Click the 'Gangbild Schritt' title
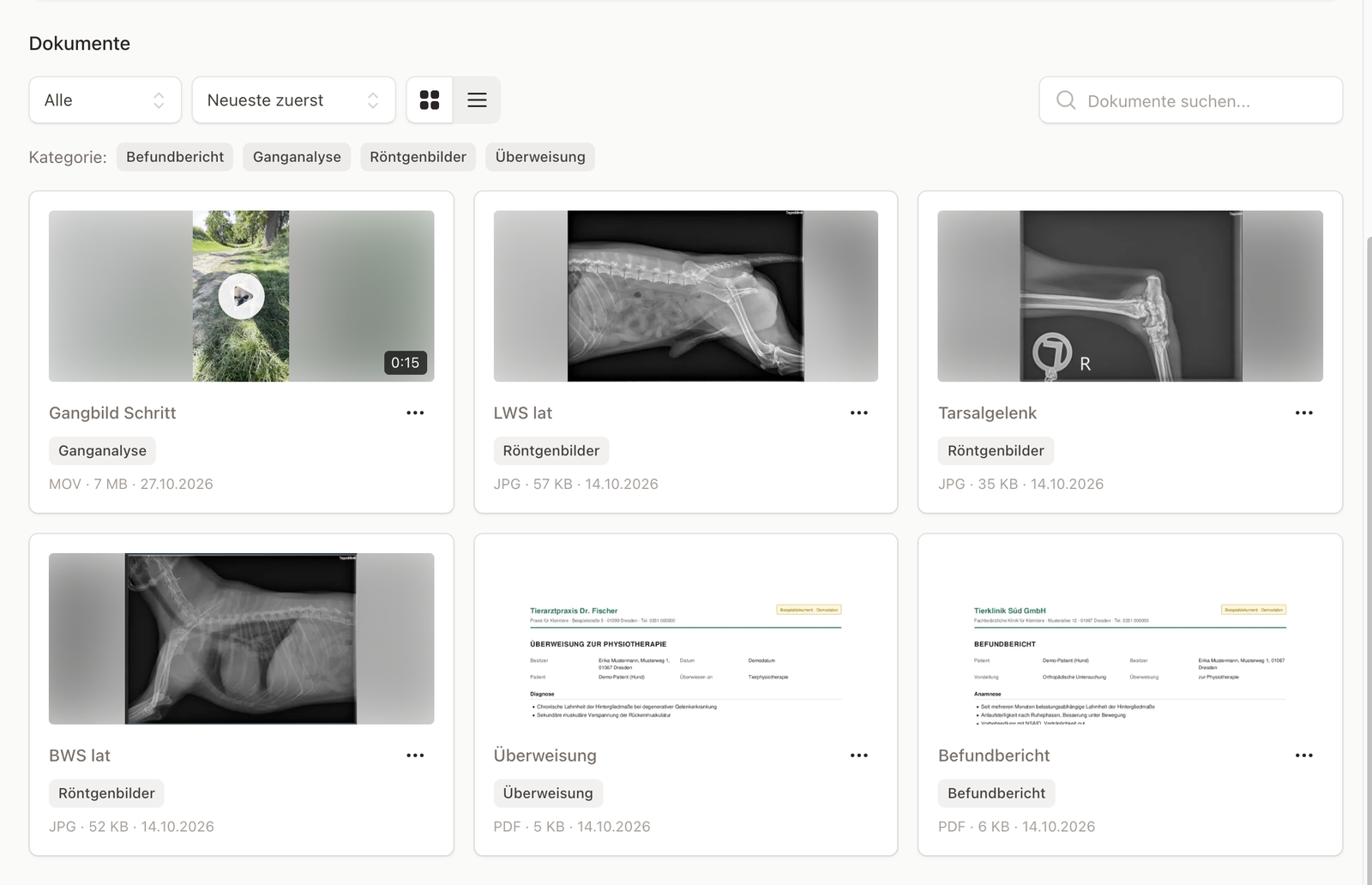This screenshot has width=1372, height=885. (112, 412)
